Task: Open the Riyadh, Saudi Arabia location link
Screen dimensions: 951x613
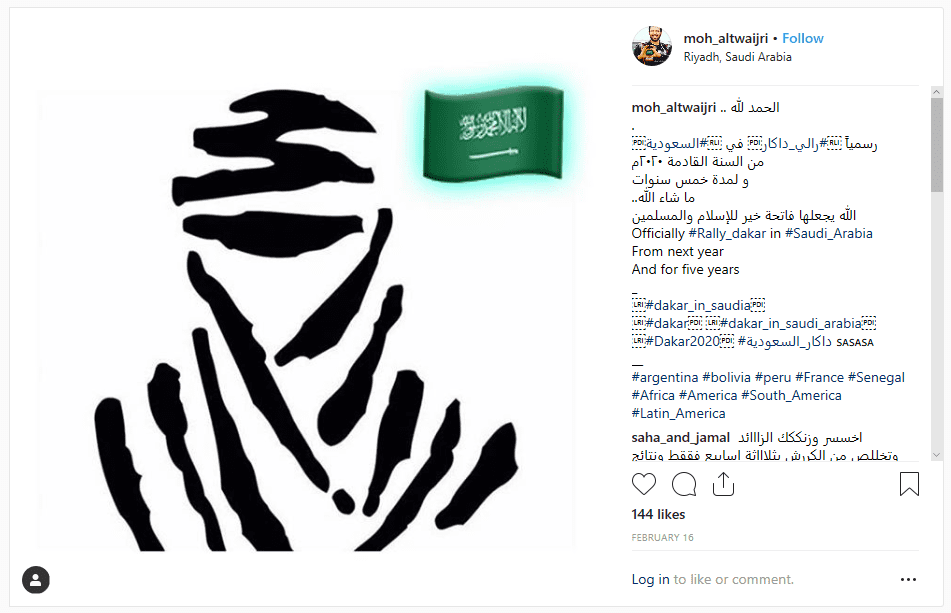Action: pos(737,57)
